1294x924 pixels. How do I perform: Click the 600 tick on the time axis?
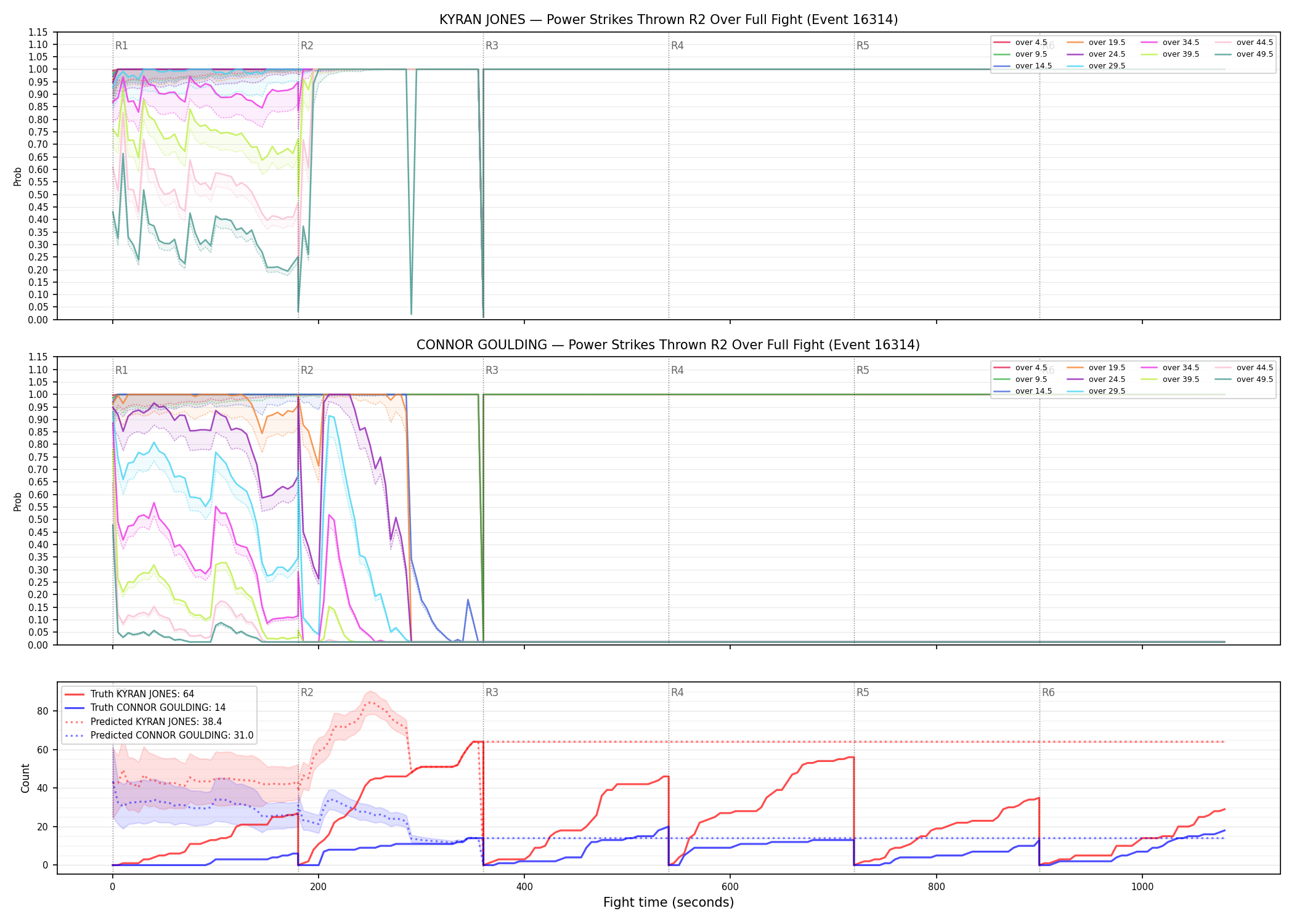coord(730,886)
